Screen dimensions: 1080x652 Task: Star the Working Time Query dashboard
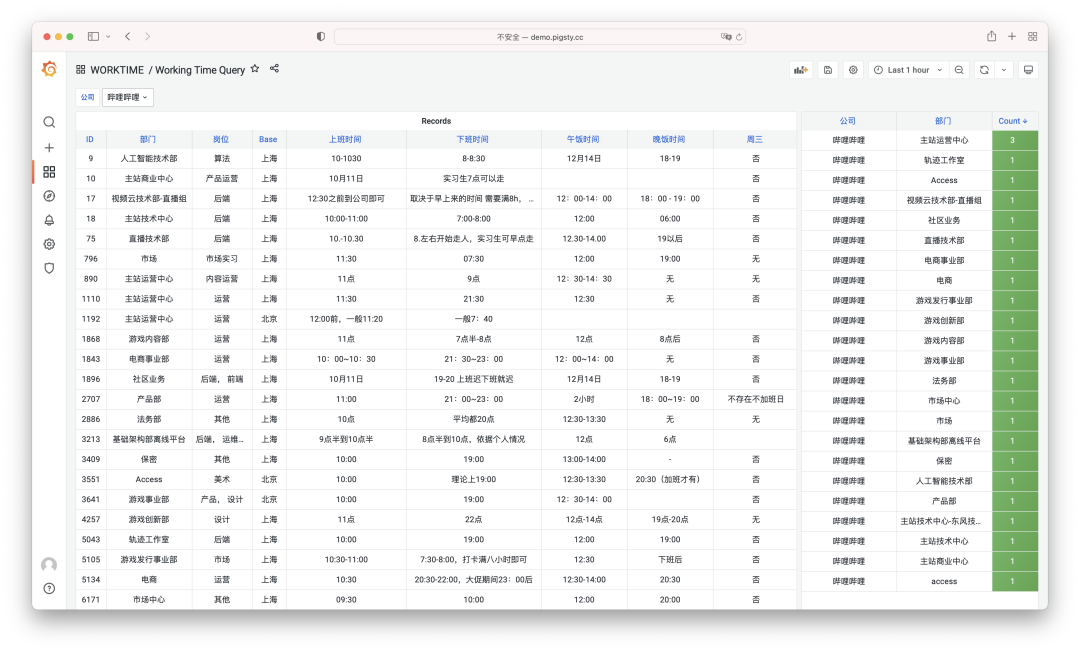255,69
